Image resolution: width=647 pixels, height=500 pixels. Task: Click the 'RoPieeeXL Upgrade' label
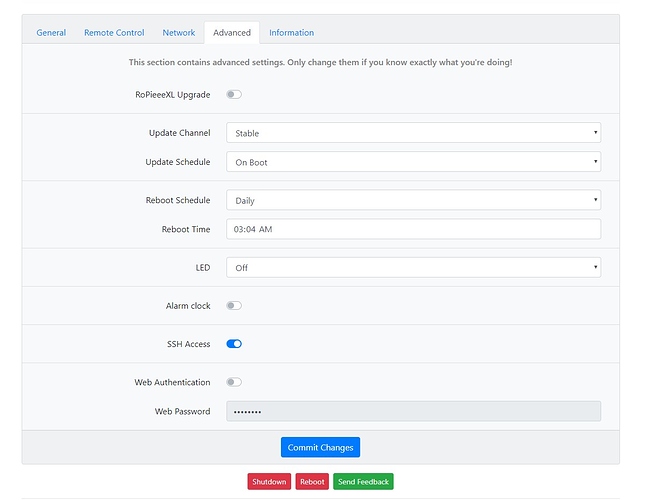[172, 95]
